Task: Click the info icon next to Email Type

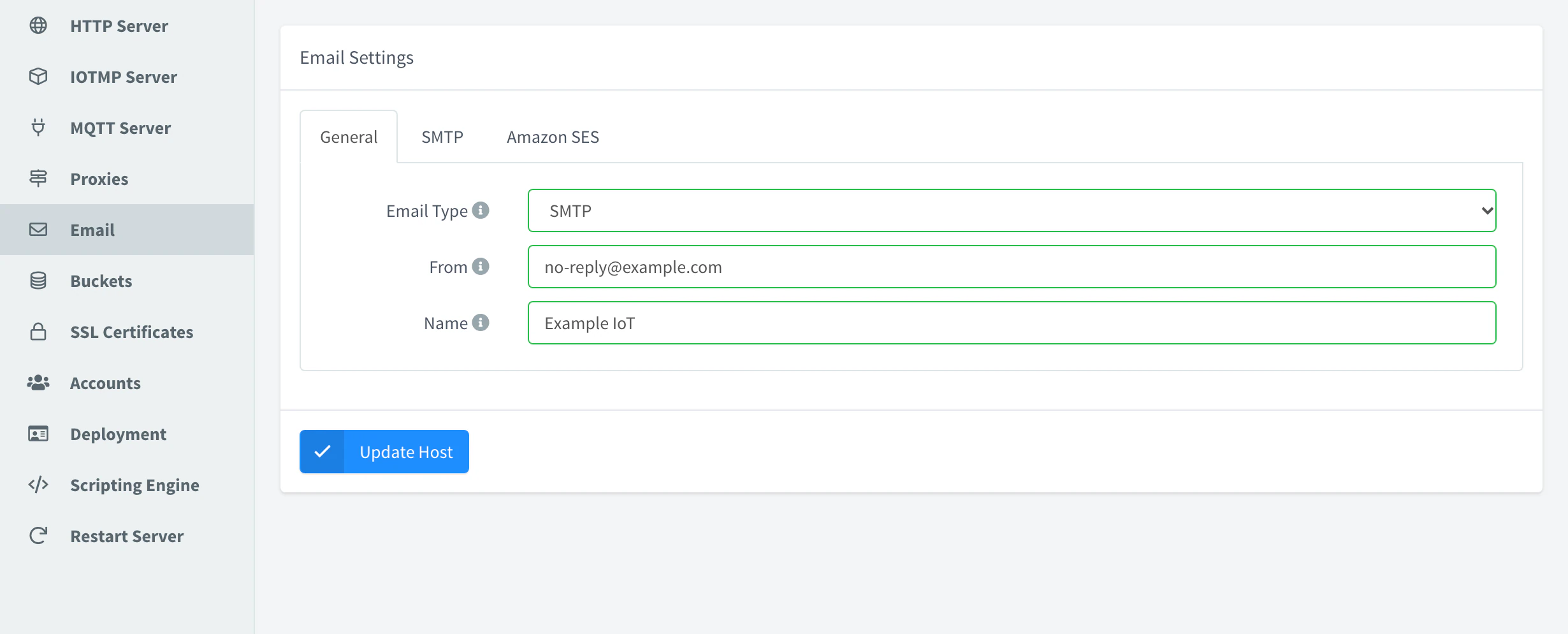Action: (481, 210)
